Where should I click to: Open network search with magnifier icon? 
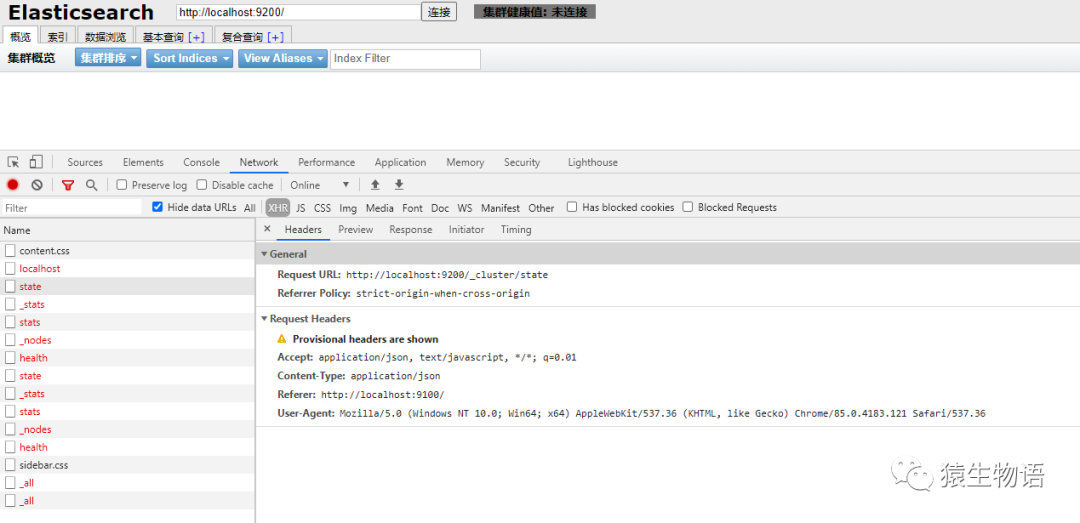click(91, 185)
